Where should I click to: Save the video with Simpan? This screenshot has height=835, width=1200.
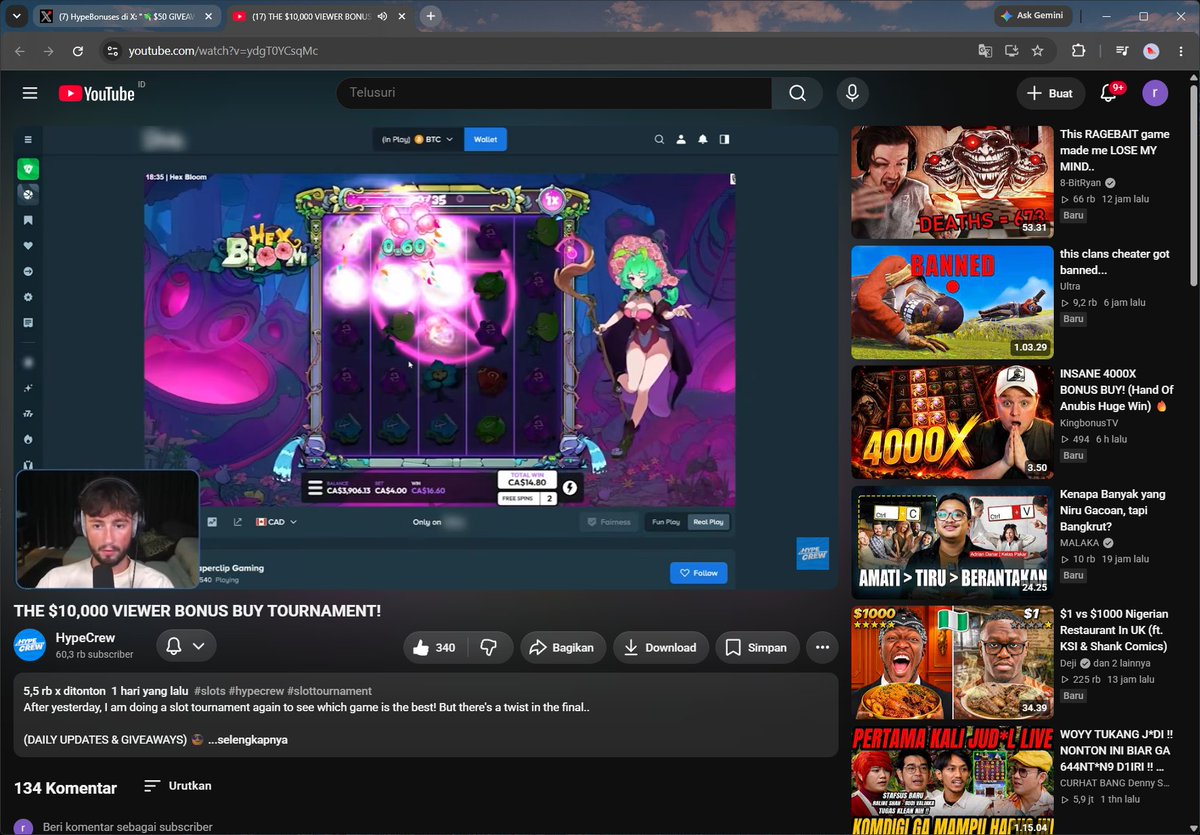point(757,647)
